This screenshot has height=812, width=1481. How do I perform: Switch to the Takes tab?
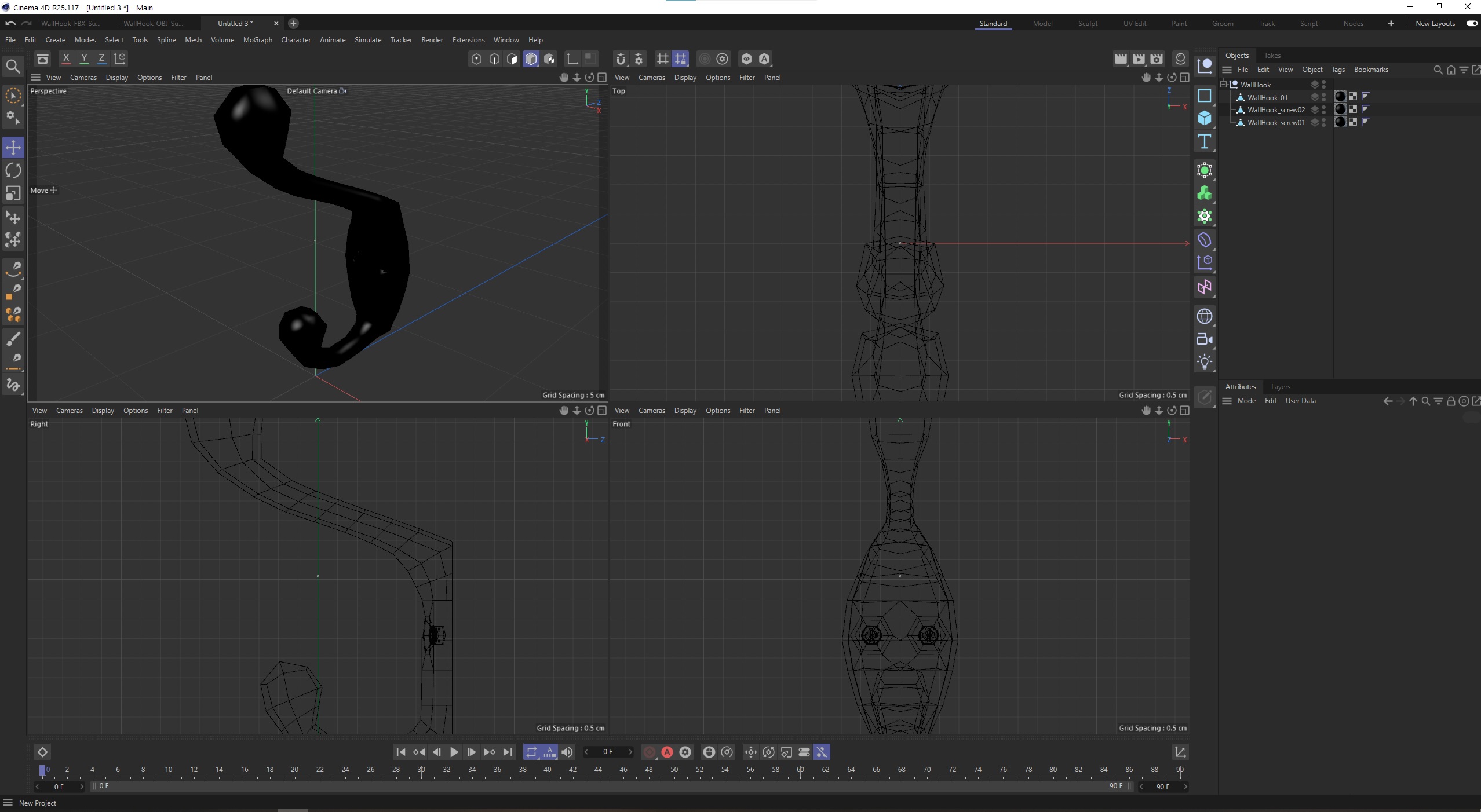pyautogui.click(x=1272, y=56)
